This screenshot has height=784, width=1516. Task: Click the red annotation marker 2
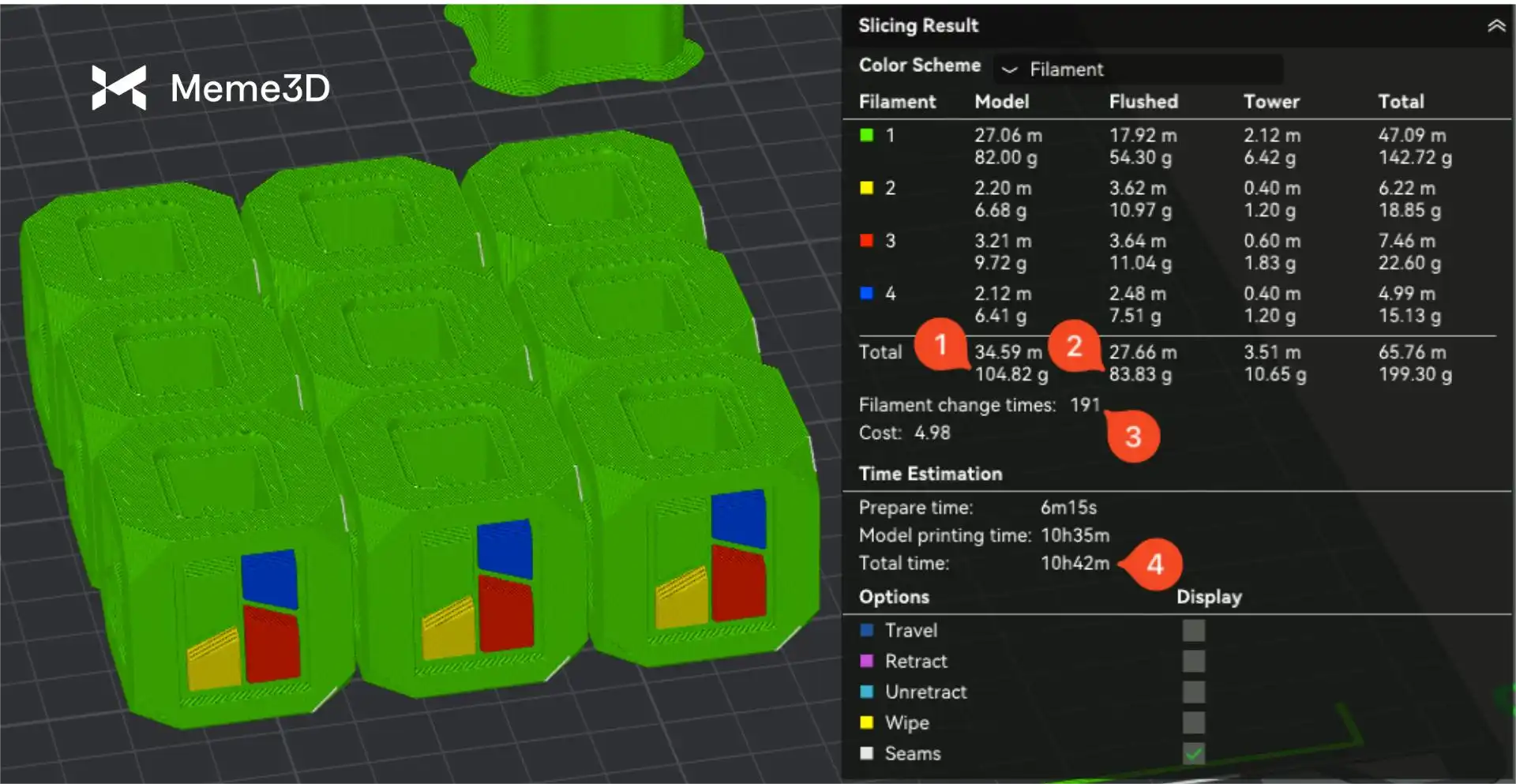(x=1074, y=346)
